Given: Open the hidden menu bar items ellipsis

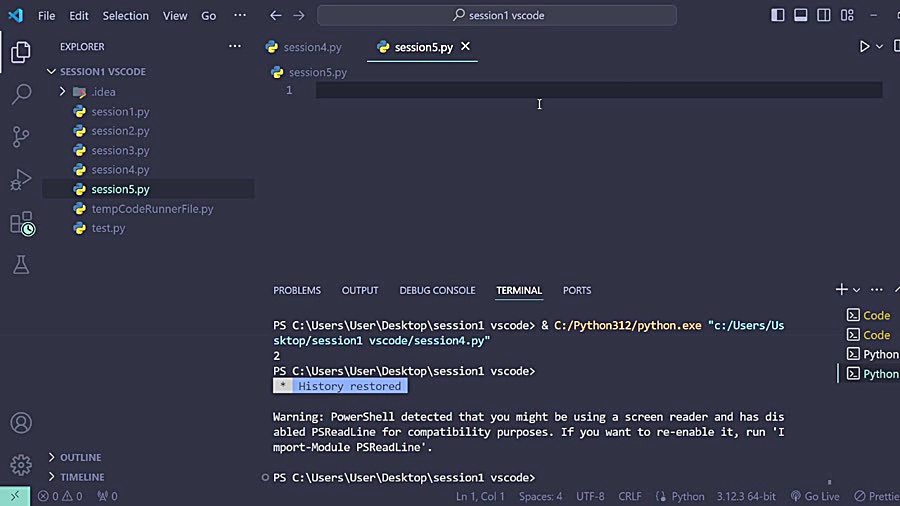Looking at the screenshot, I should pos(240,15).
